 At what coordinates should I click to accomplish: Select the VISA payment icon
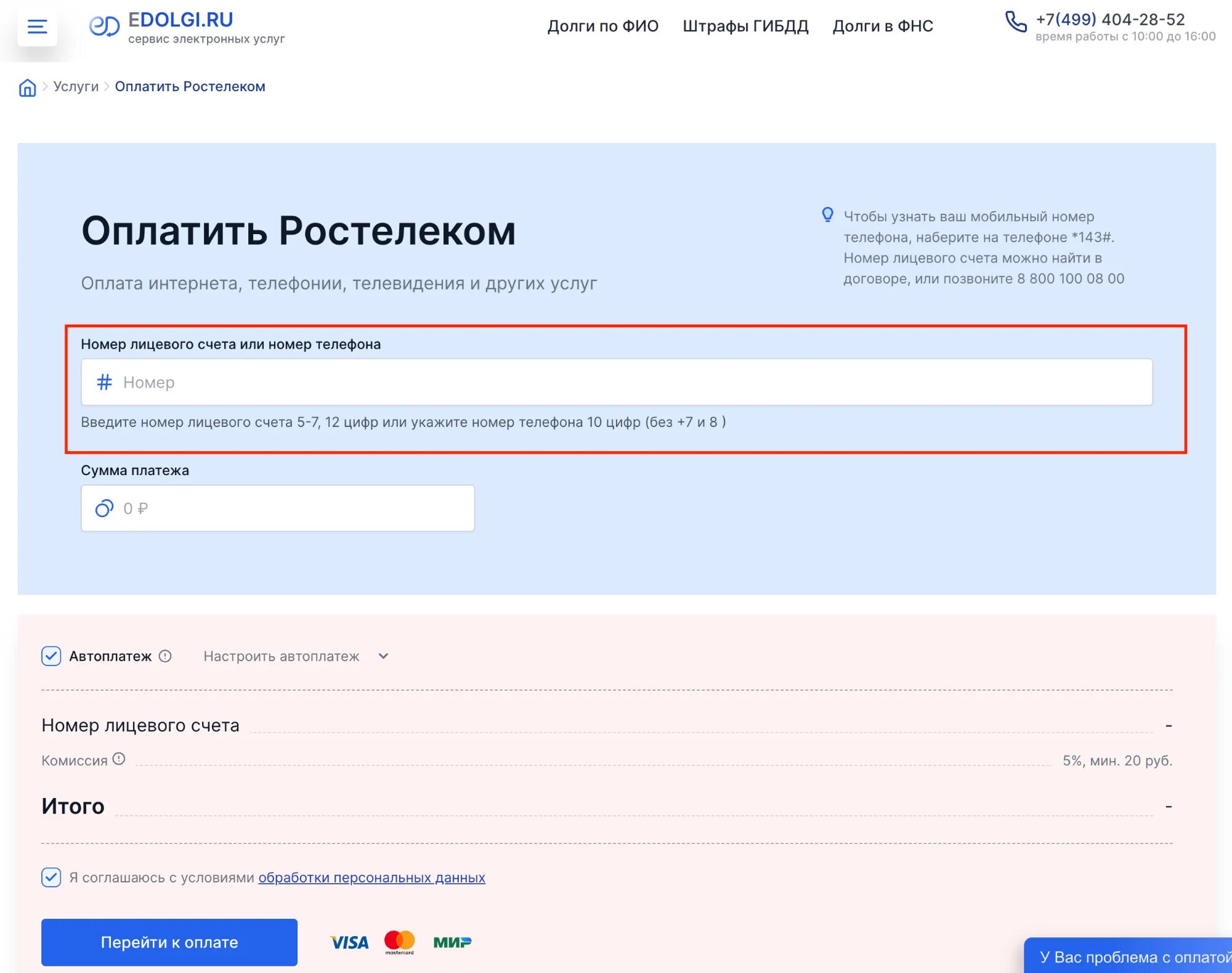(x=349, y=942)
